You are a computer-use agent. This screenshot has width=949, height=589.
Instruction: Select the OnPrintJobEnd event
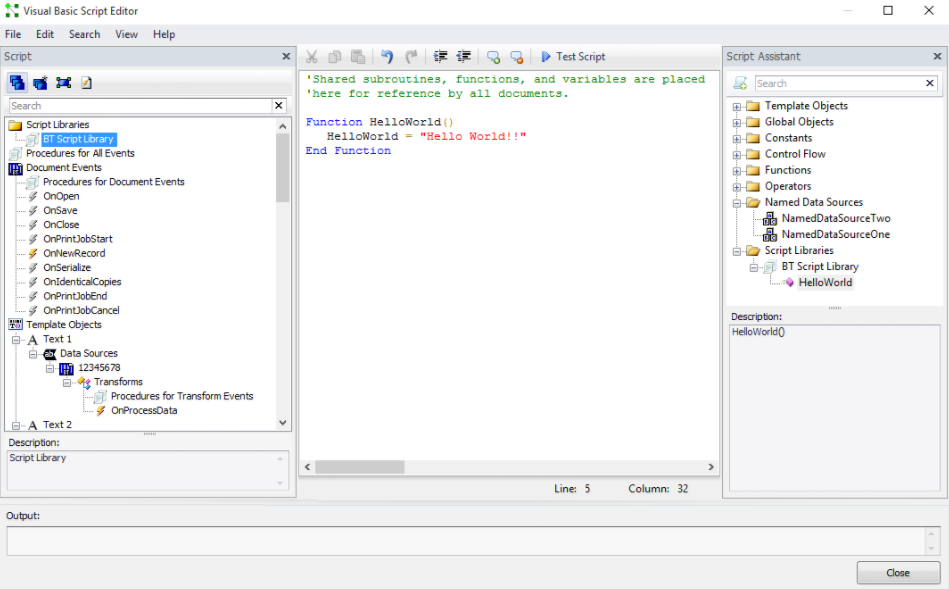(x=75, y=296)
